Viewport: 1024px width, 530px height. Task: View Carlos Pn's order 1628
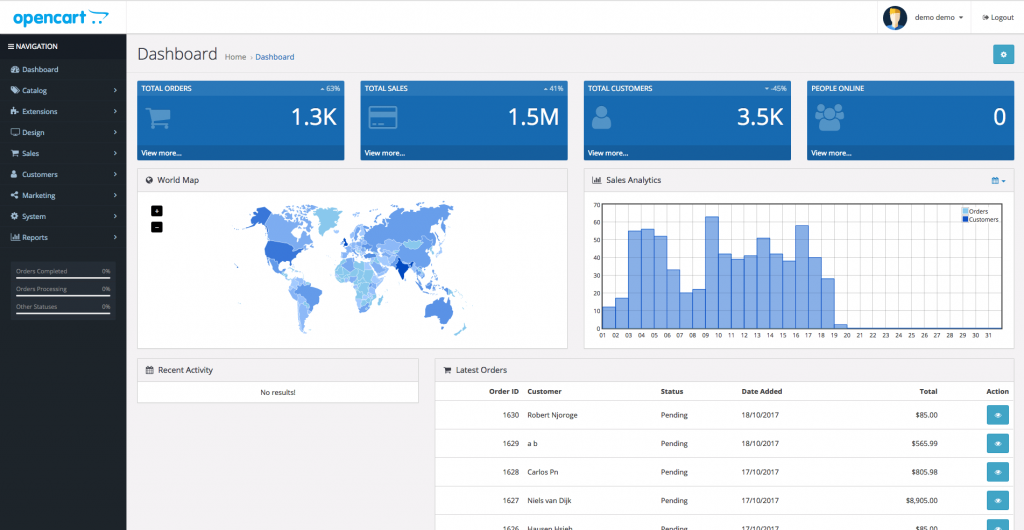pyautogui.click(x=997, y=472)
